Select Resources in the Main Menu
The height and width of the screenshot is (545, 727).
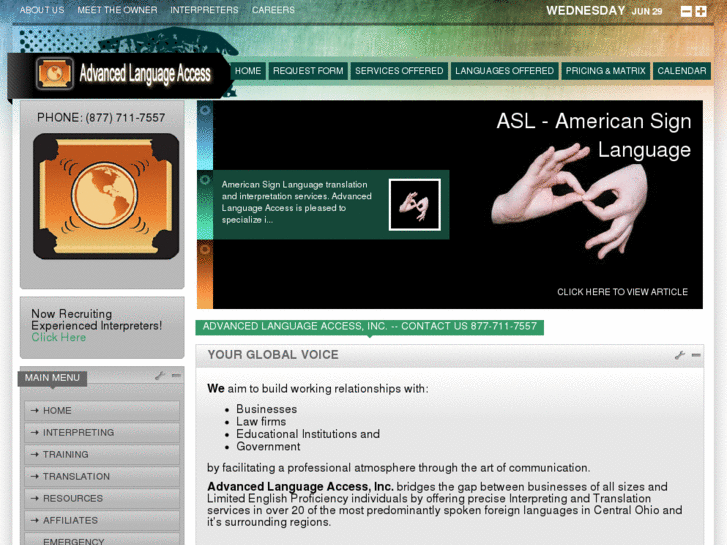click(x=102, y=498)
